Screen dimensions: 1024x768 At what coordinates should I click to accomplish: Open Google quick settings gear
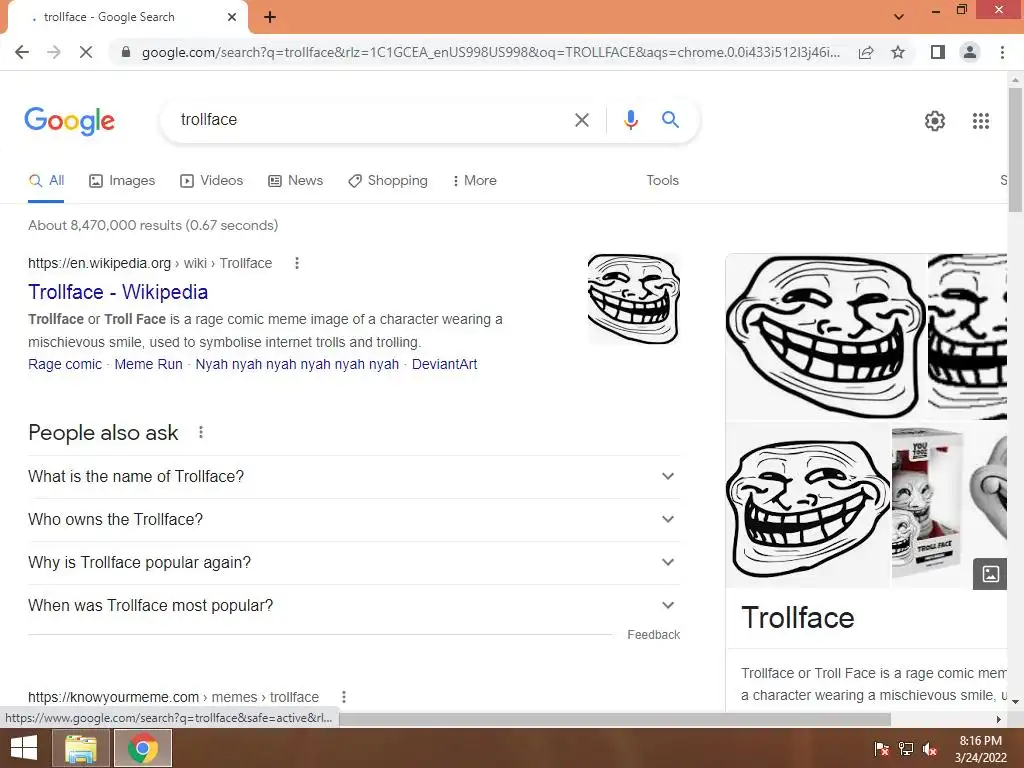935,121
